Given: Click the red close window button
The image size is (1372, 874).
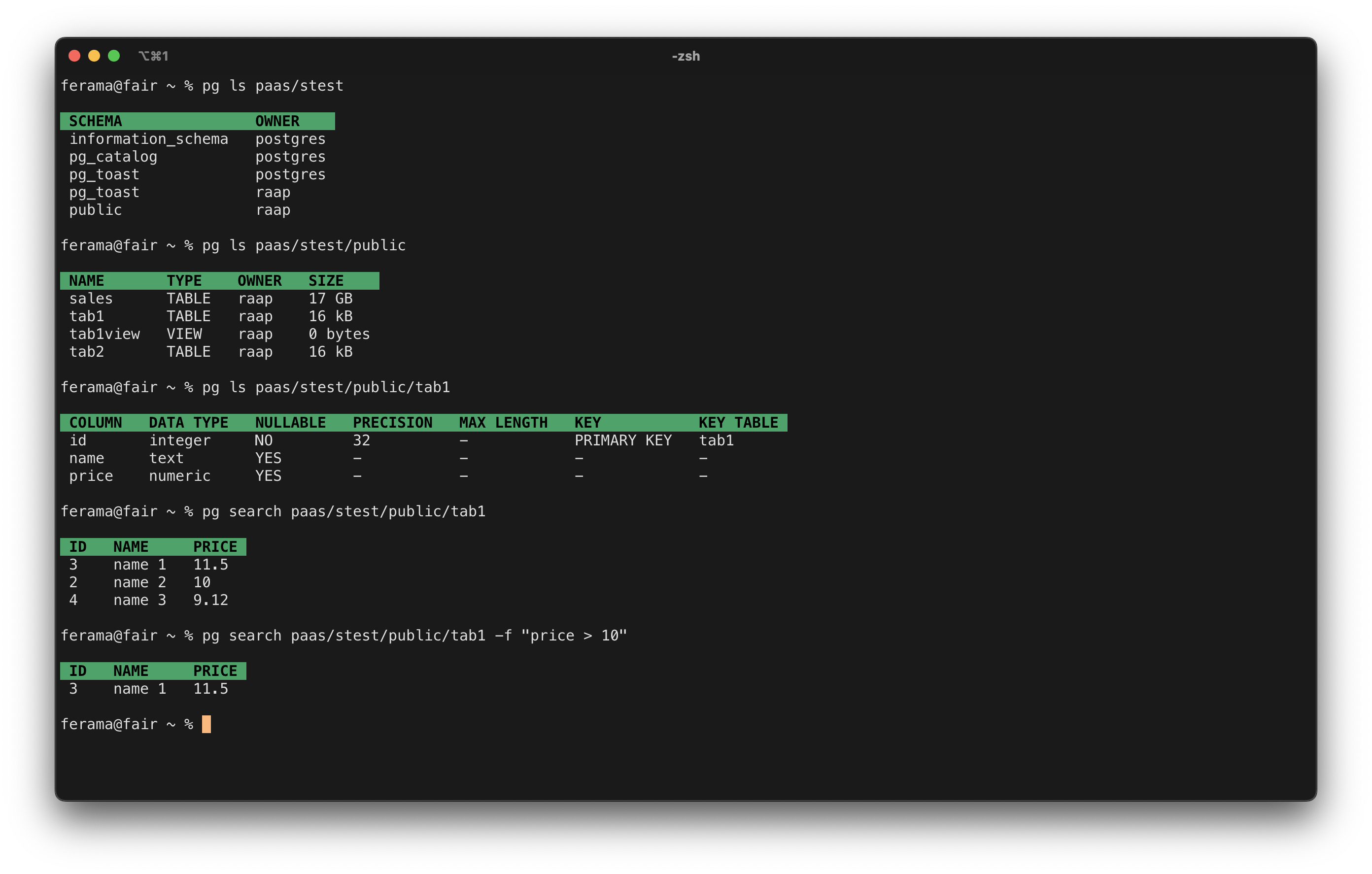Looking at the screenshot, I should tap(74, 56).
